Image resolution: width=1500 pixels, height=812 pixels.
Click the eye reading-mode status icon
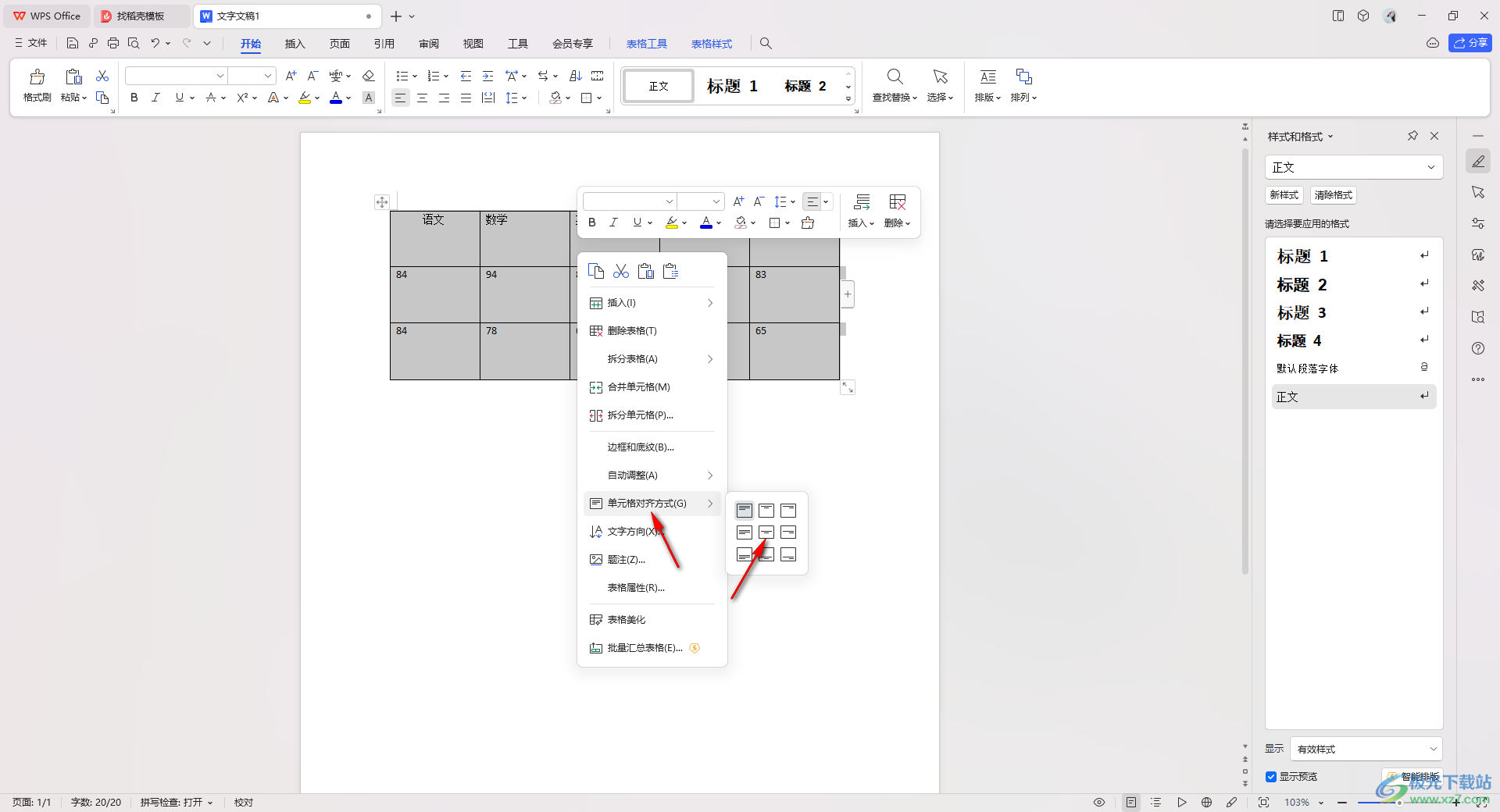coord(1099,803)
